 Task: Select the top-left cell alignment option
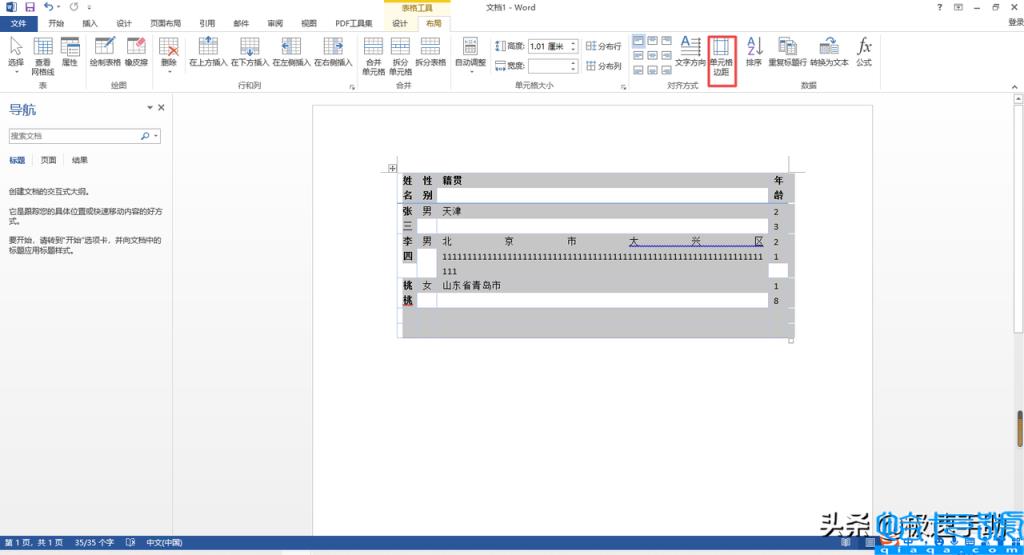tap(638, 41)
